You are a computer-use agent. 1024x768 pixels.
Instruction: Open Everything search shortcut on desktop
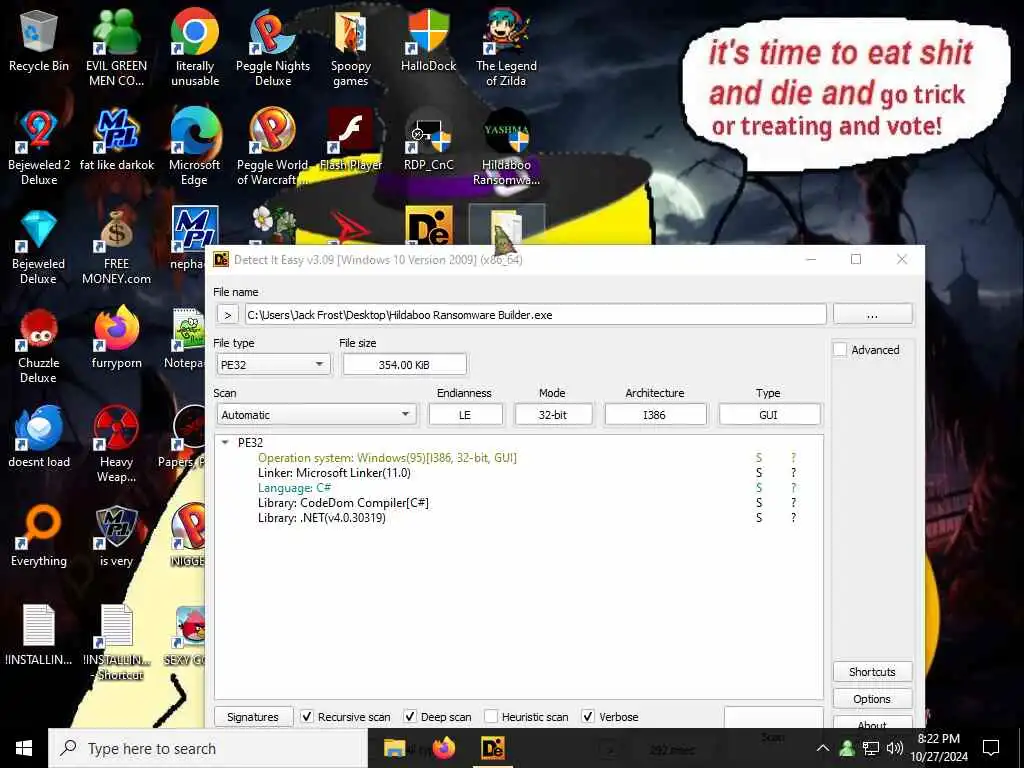tap(39, 536)
